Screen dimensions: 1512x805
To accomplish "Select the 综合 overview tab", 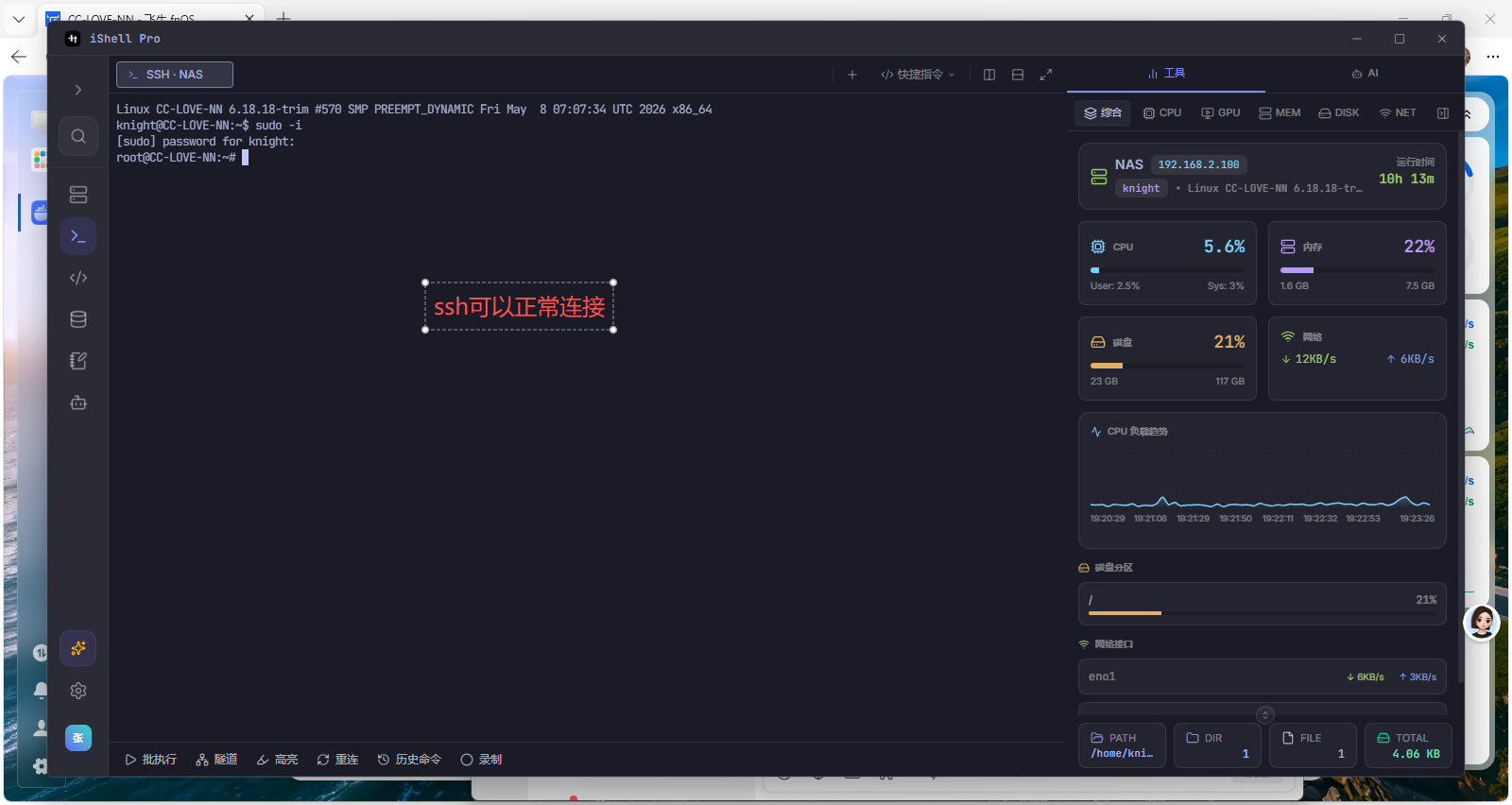I will point(1103,113).
